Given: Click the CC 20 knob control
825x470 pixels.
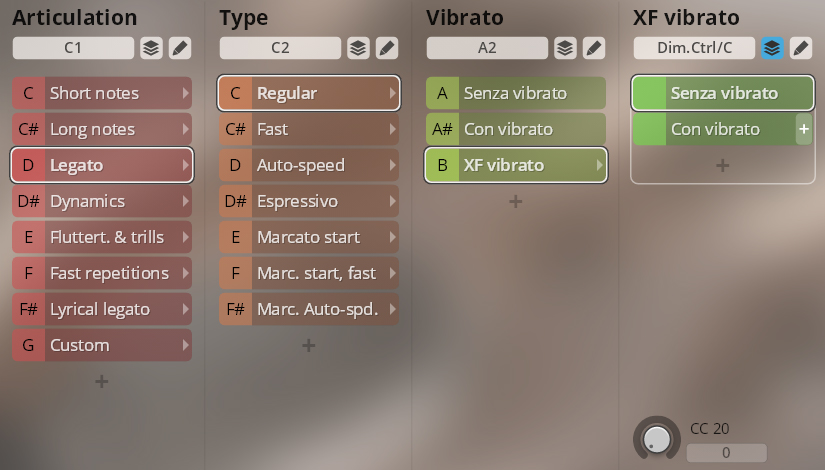Looking at the screenshot, I should coord(656,438).
